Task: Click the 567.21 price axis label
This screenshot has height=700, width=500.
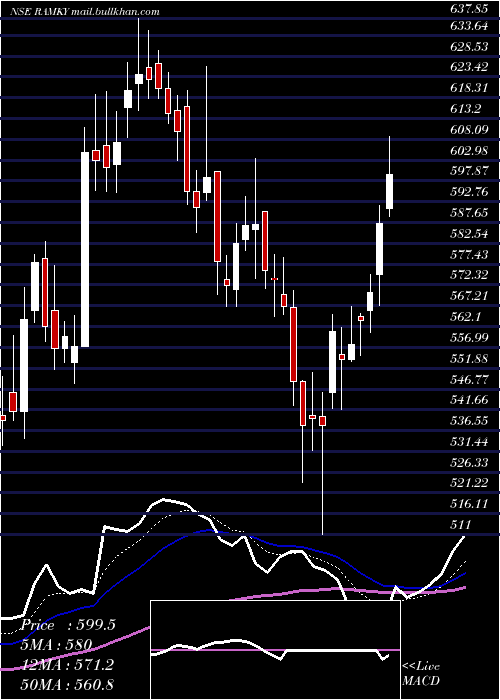Action: click(469, 296)
